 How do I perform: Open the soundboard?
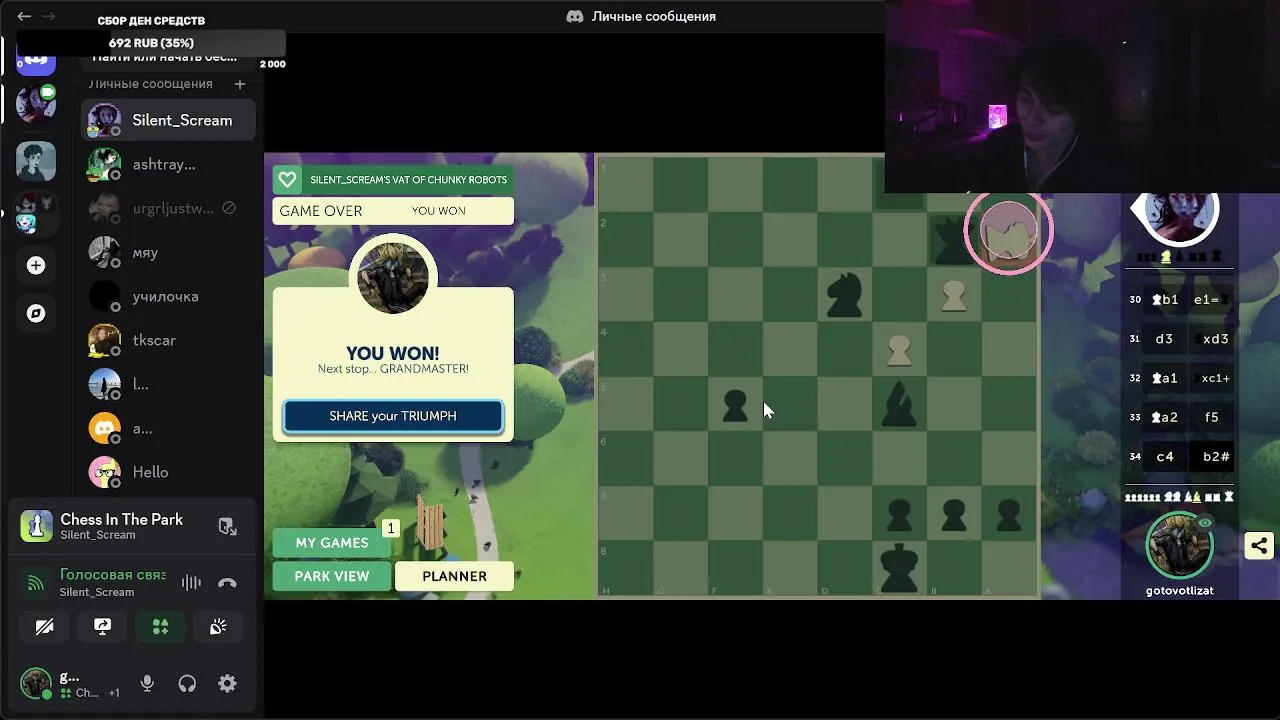(x=218, y=627)
